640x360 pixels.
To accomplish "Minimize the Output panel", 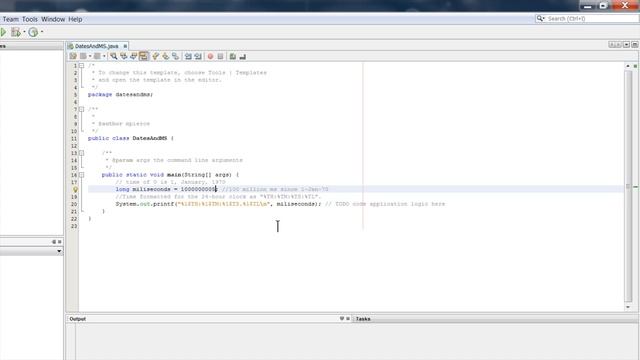I will click(x=342, y=318).
